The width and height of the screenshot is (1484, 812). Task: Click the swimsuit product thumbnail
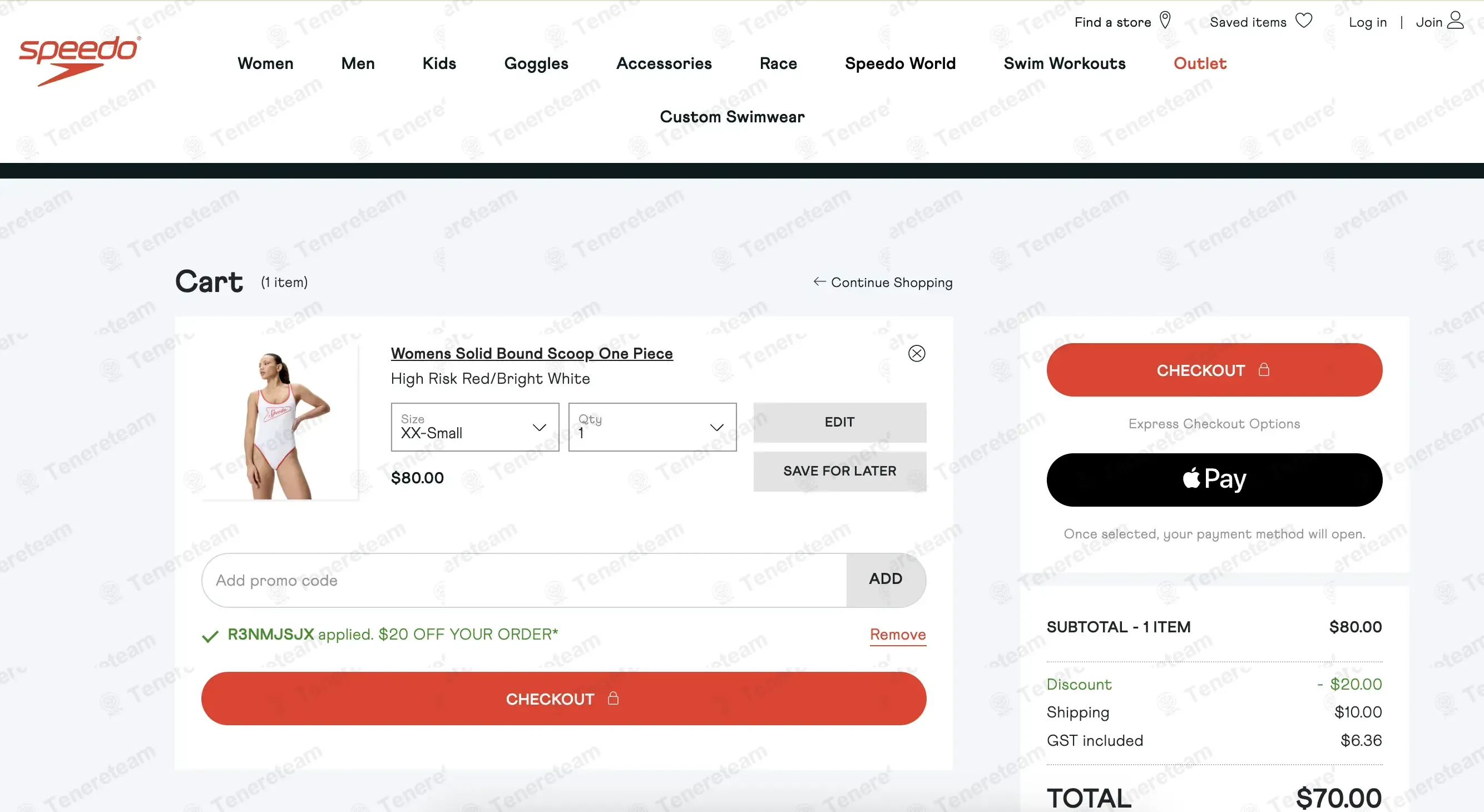[280, 422]
